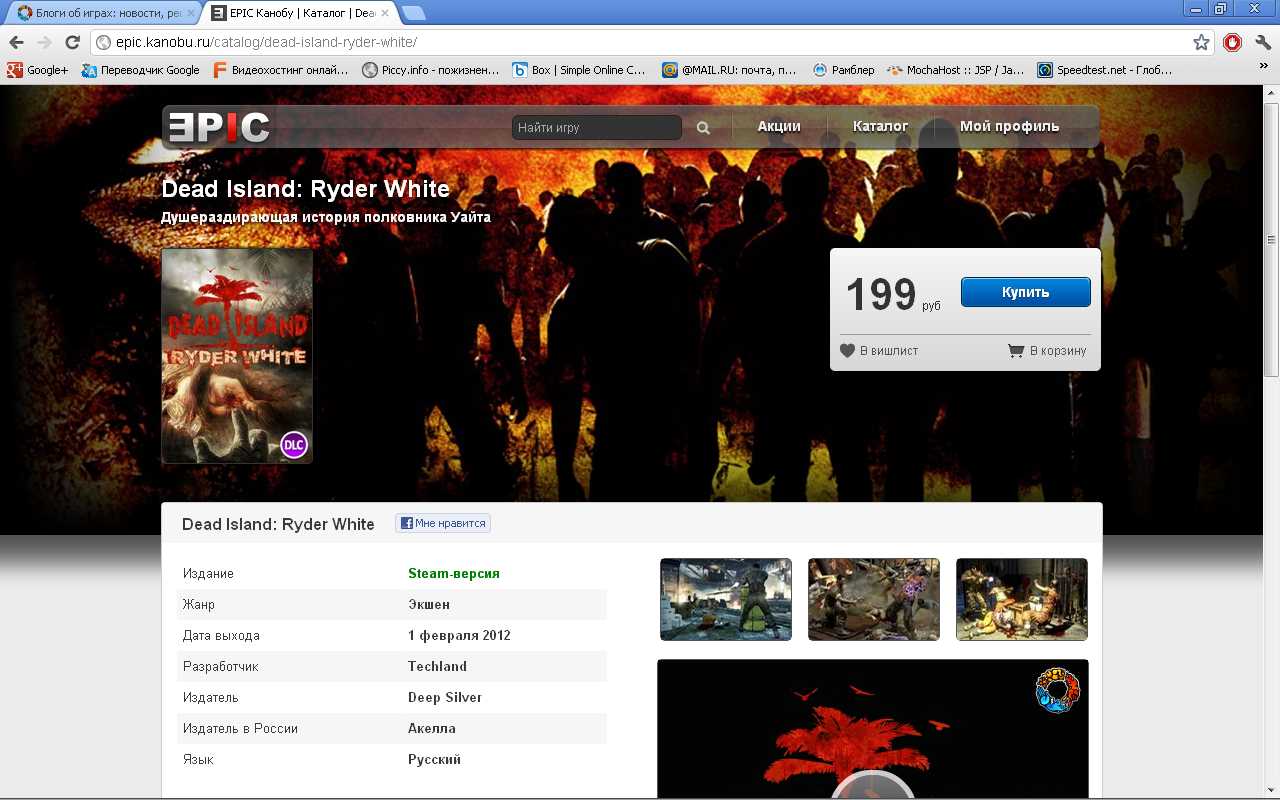Expand bookmarks overflow chevron
Image resolution: width=1280 pixels, height=800 pixels.
[x=1264, y=66]
